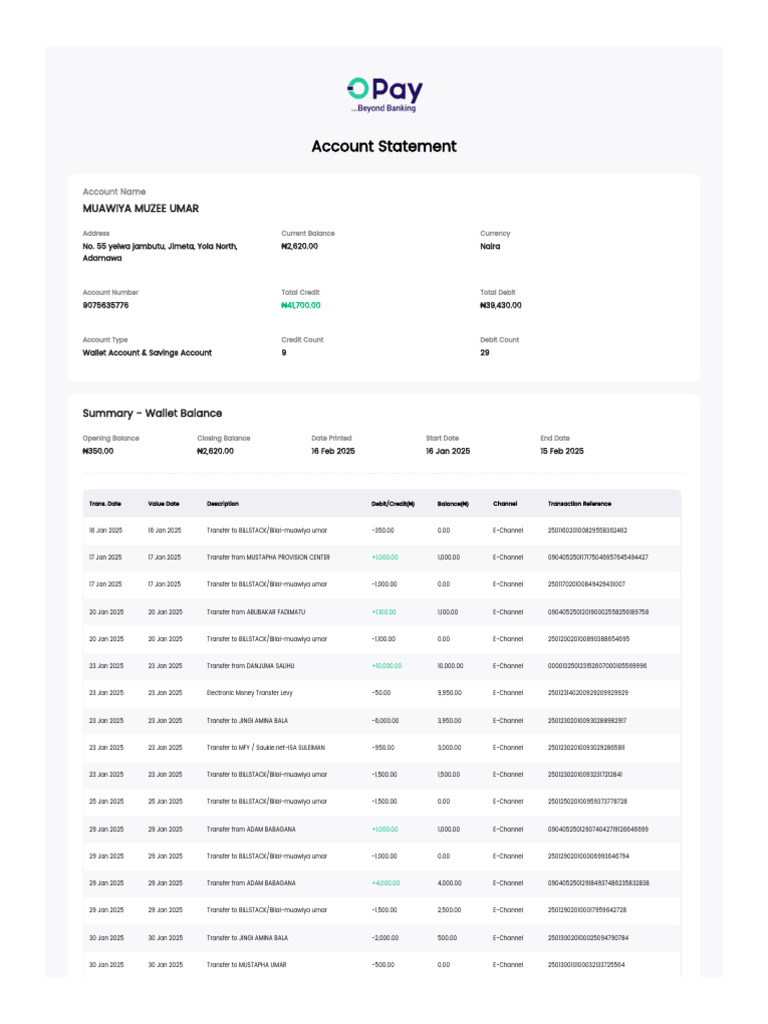Click the green Total Credit amount

pyautogui.click(x=300, y=305)
